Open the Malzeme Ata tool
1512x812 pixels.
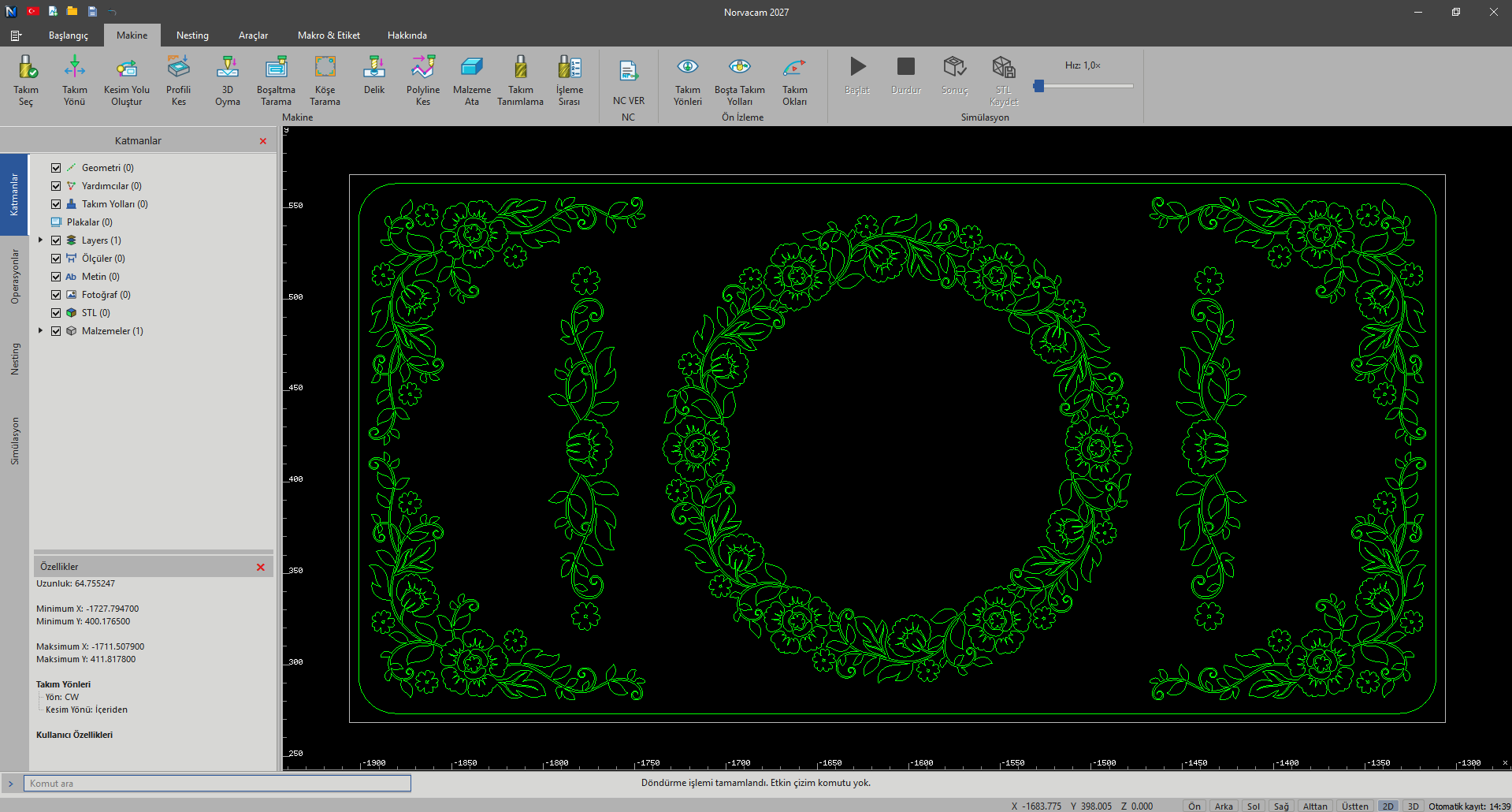(x=472, y=80)
